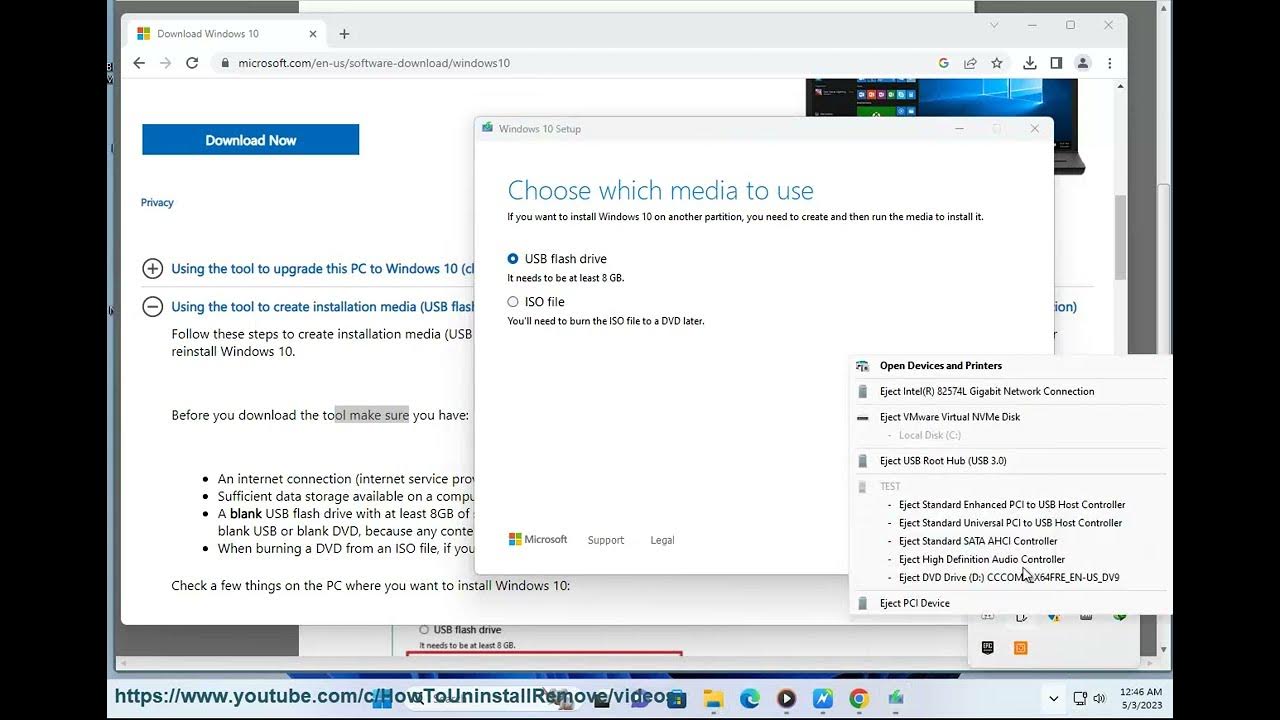Viewport: 1280px width, 720px height.
Task: Eject Standard Enhanced PCI to USB Host Controller
Action: point(1010,505)
